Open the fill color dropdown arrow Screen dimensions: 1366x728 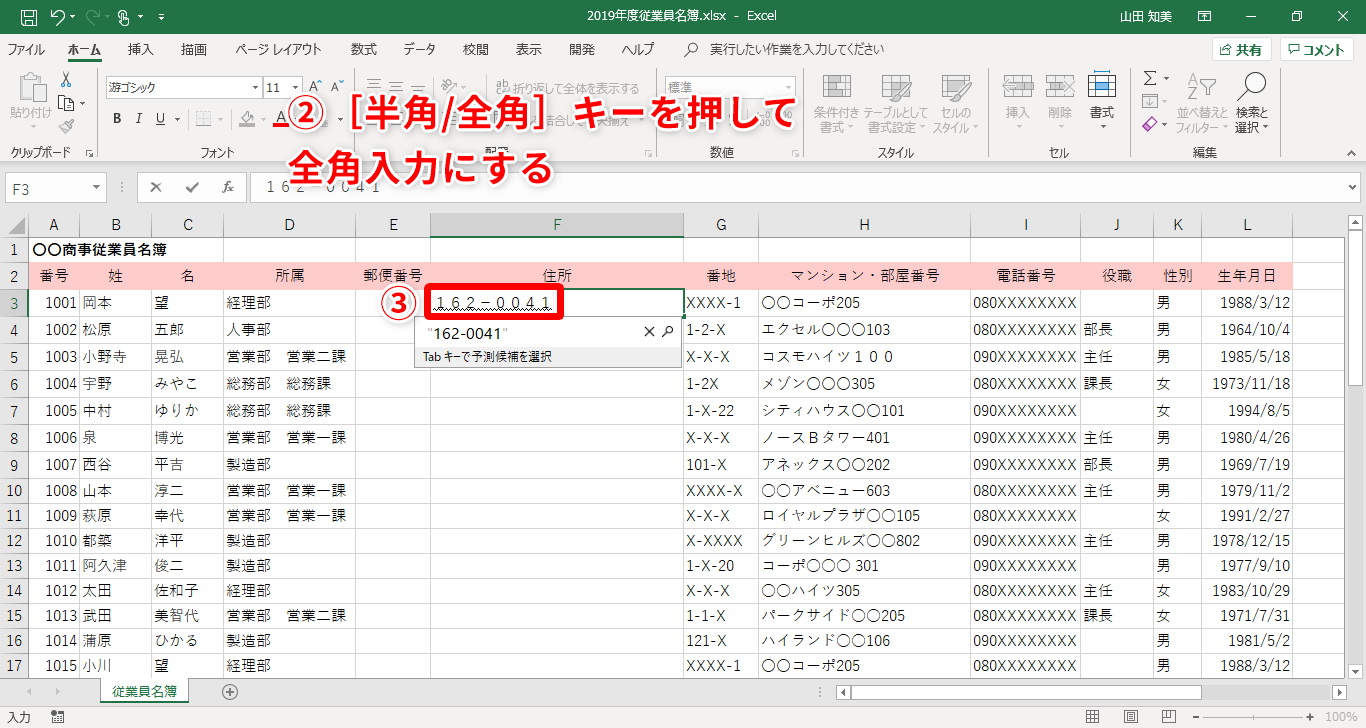[264, 119]
